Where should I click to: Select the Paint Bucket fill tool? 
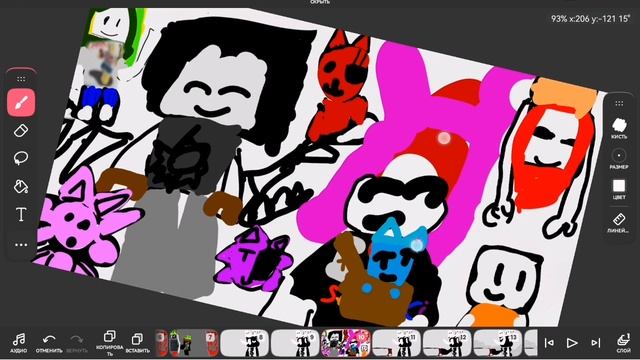(21, 187)
